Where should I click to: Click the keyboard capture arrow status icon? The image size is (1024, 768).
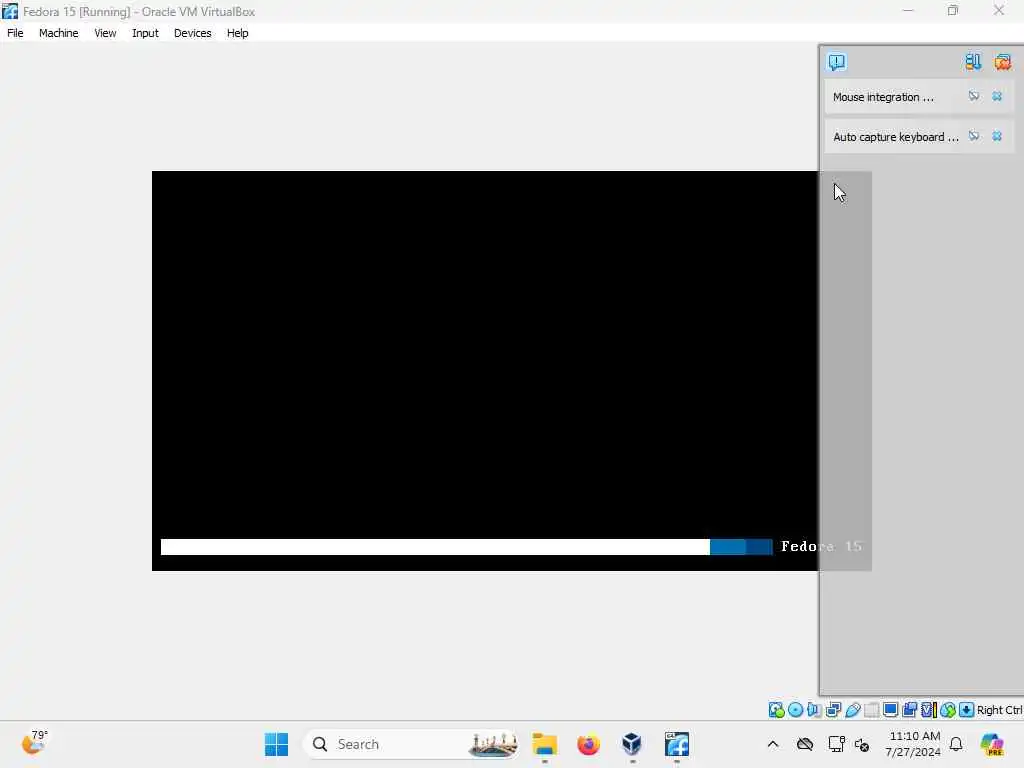coord(967,710)
